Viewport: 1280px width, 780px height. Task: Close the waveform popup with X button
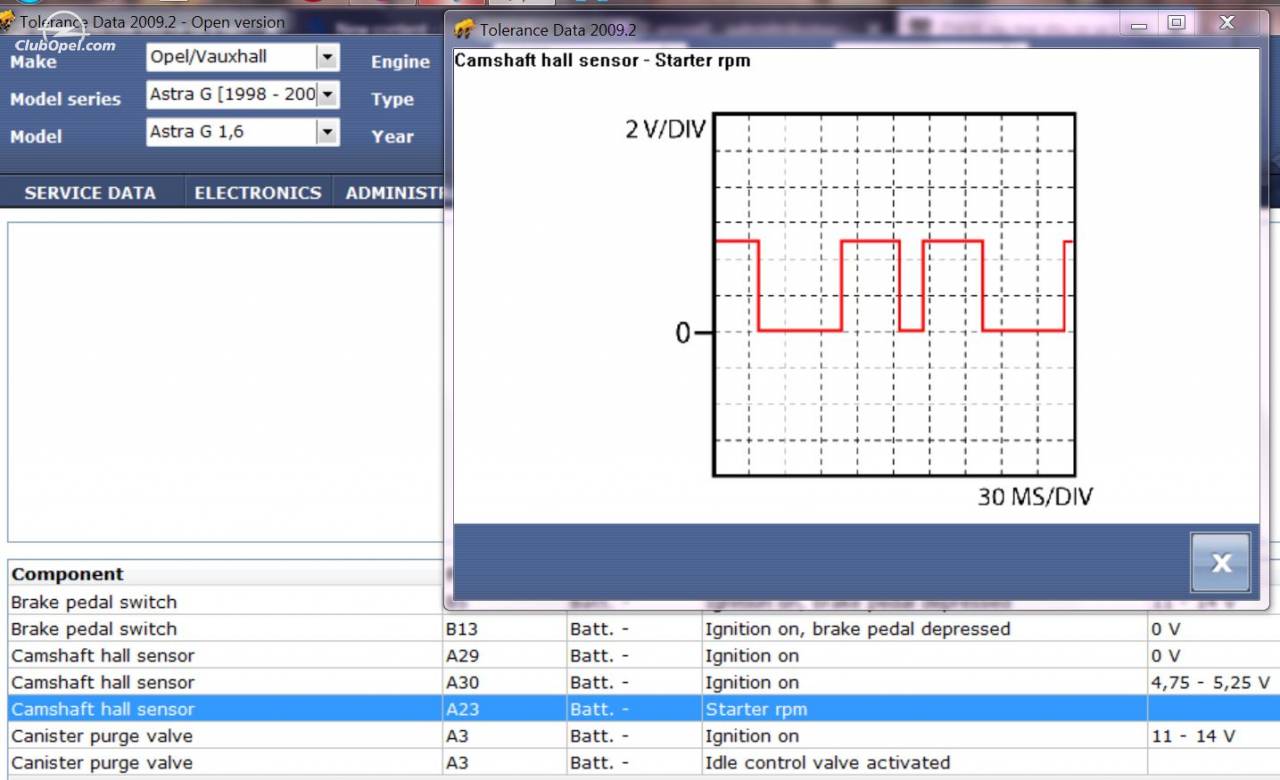point(1220,562)
